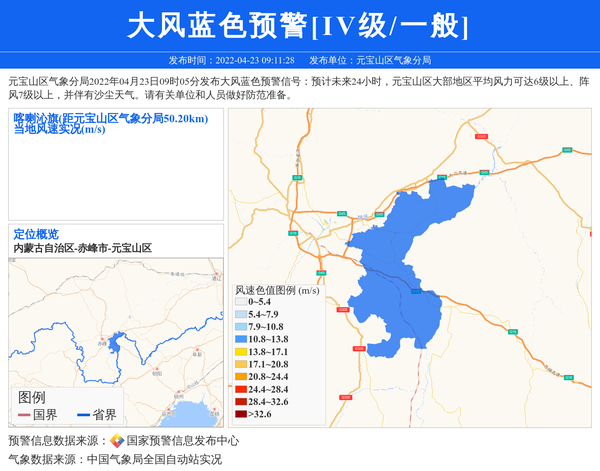Click the blue 元宝山区 highlighted map region
Screen dimensions: 600x471
[410, 260]
